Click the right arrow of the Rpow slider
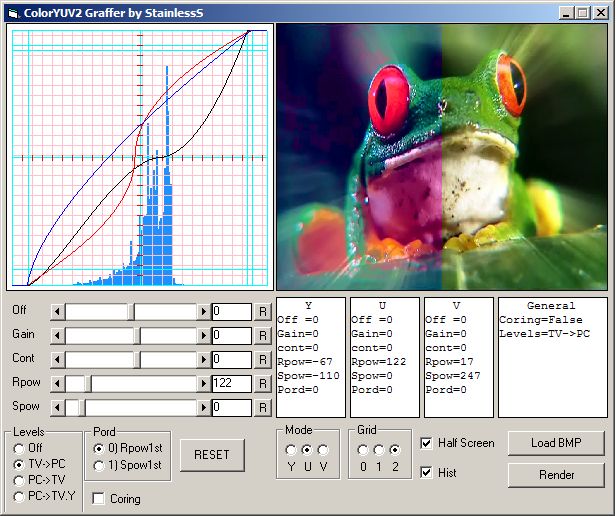This screenshot has height=516, width=616. pos(203,384)
